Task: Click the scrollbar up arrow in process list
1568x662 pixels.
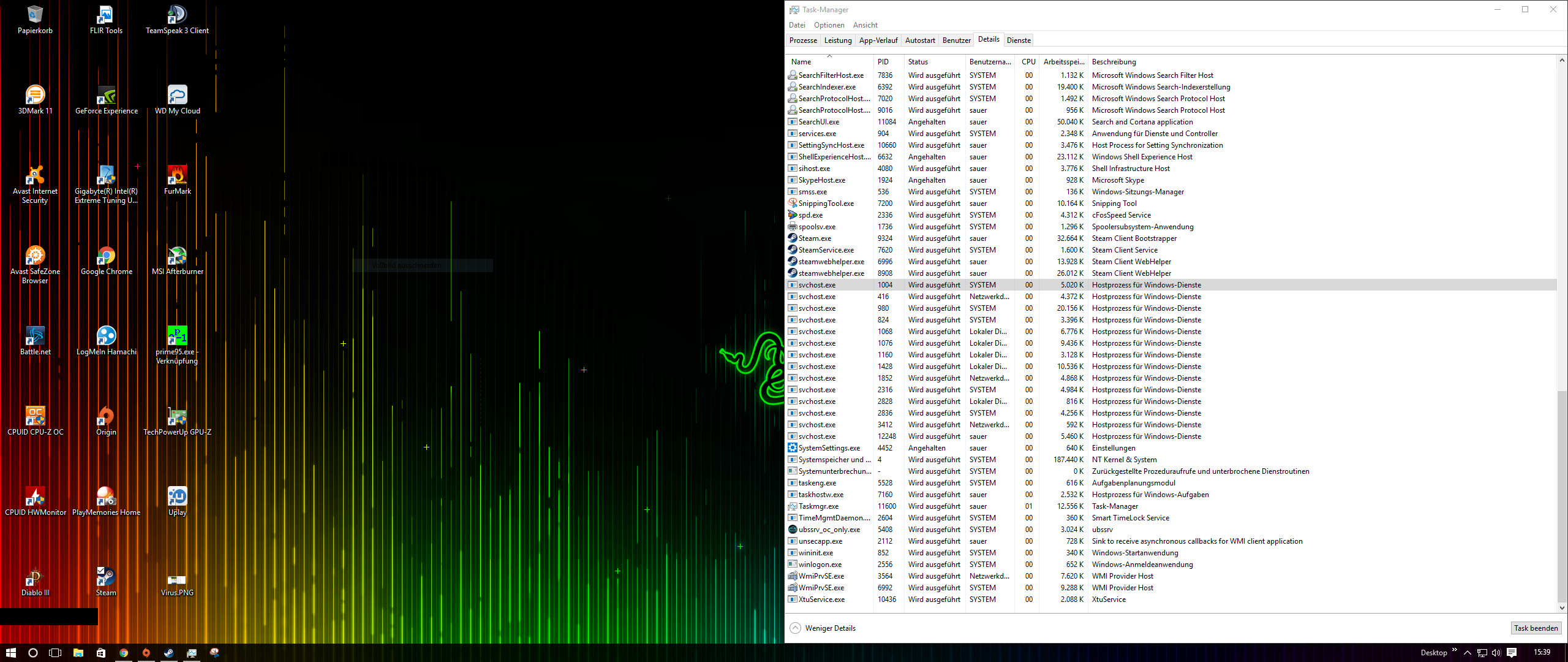Action: tap(1562, 61)
